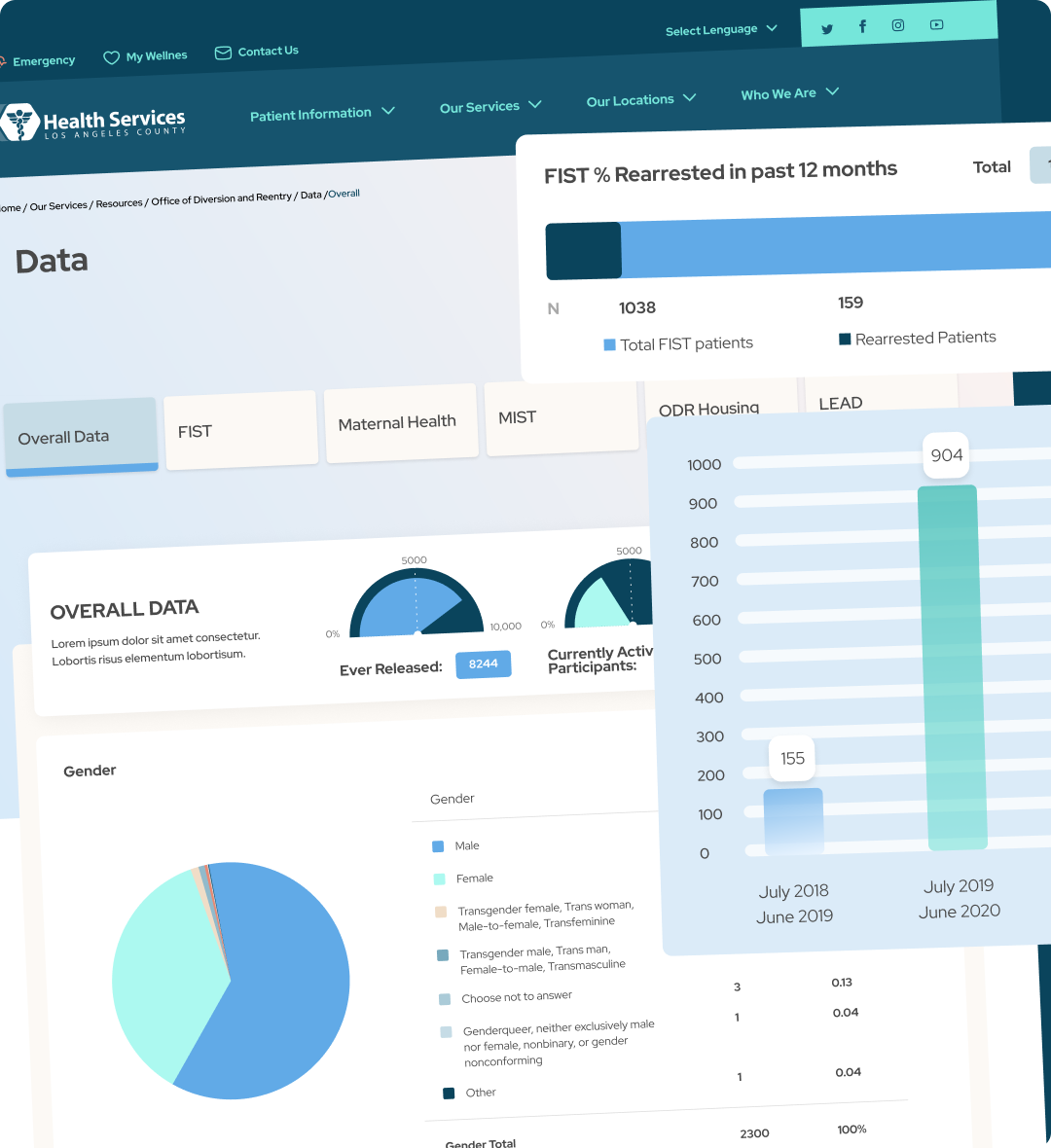Click the envelope icon beside Contact Us
The width and height of the screenshot is (1051, 1148).
point(223,52)
